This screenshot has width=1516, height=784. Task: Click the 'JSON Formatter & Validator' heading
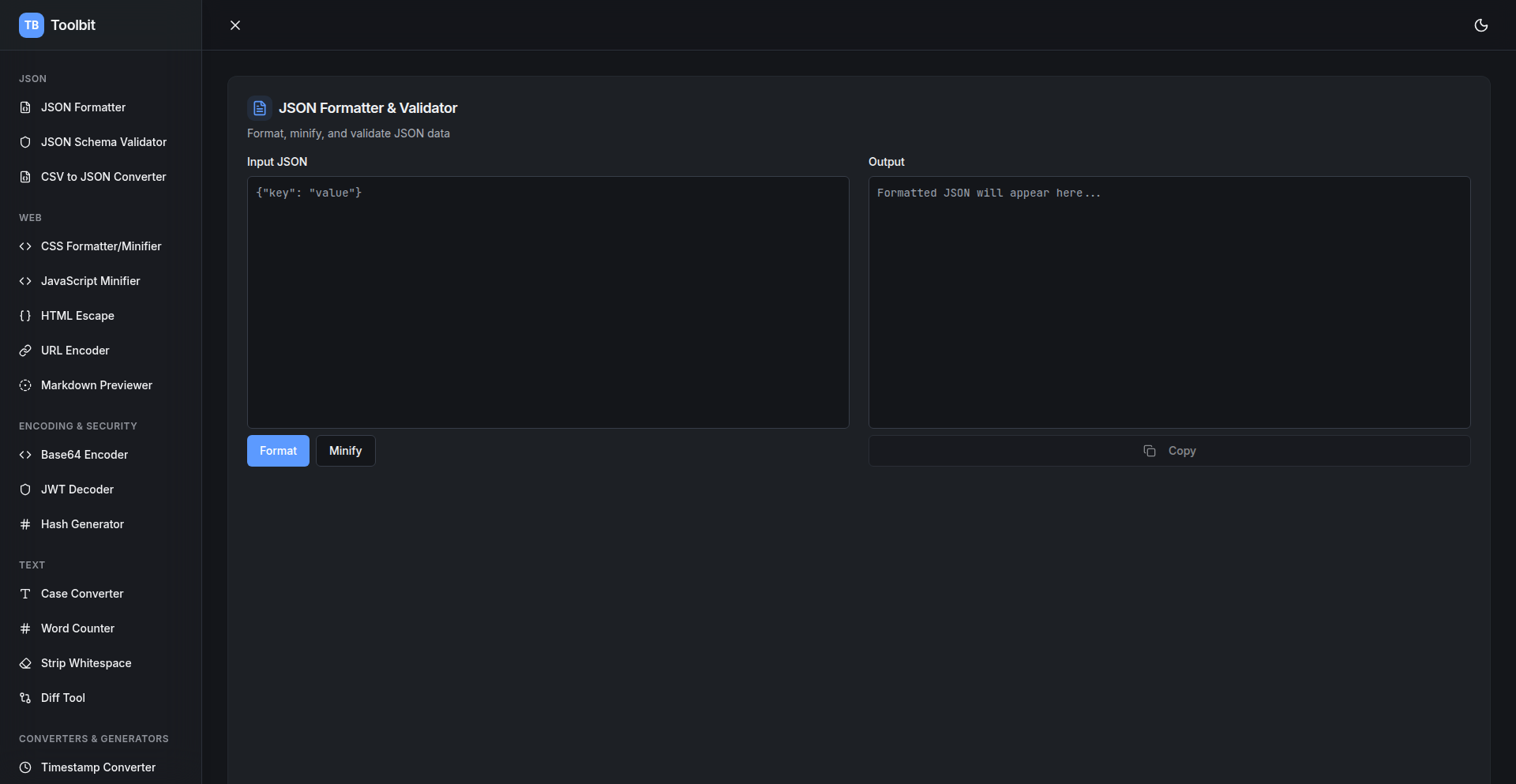pyautogui.click(x=368, y=108)
